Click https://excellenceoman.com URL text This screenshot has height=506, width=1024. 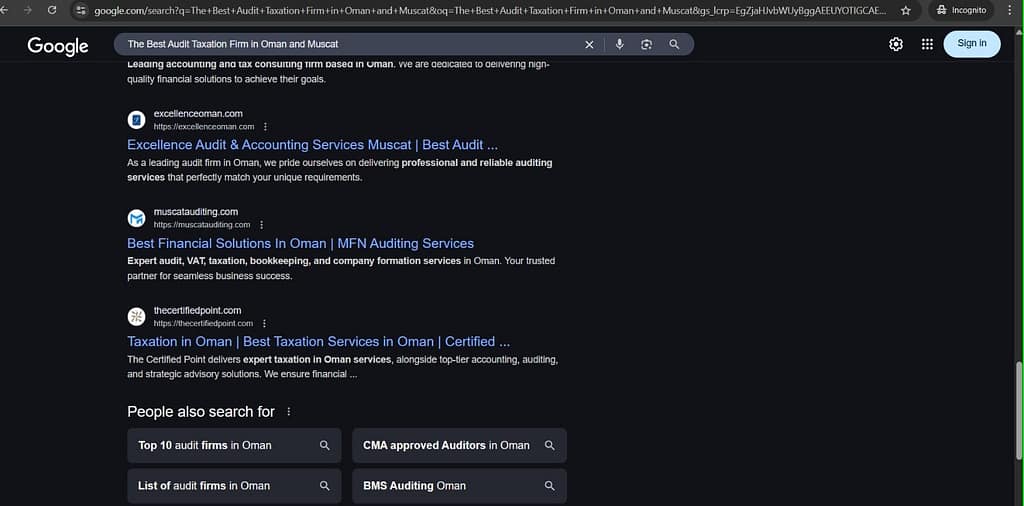(x=204, y=127)
